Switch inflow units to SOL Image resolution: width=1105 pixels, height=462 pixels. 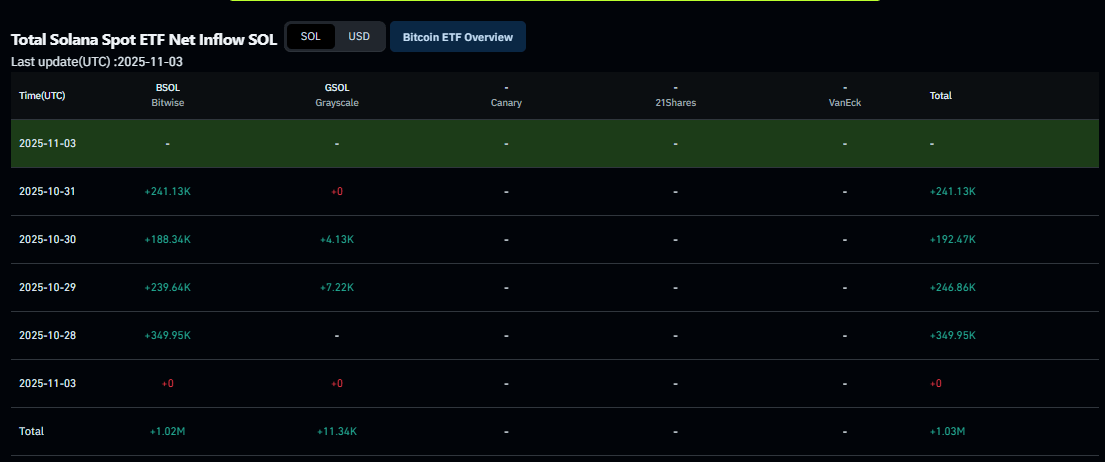(x=311, y=37)
